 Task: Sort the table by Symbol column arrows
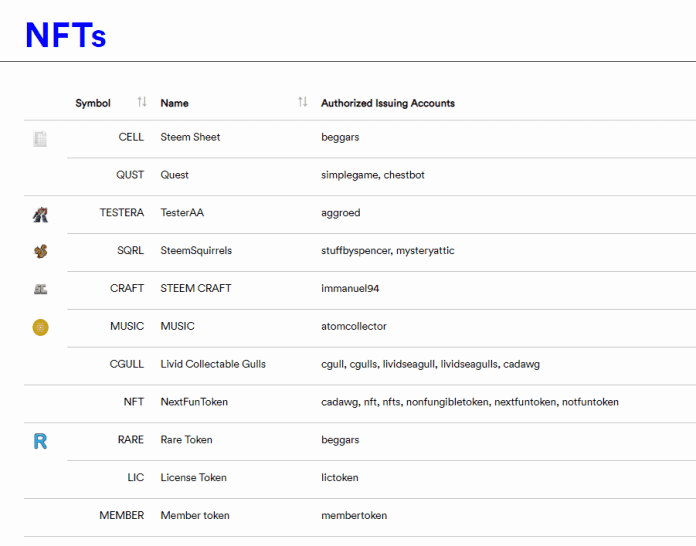tap(142, 102)
